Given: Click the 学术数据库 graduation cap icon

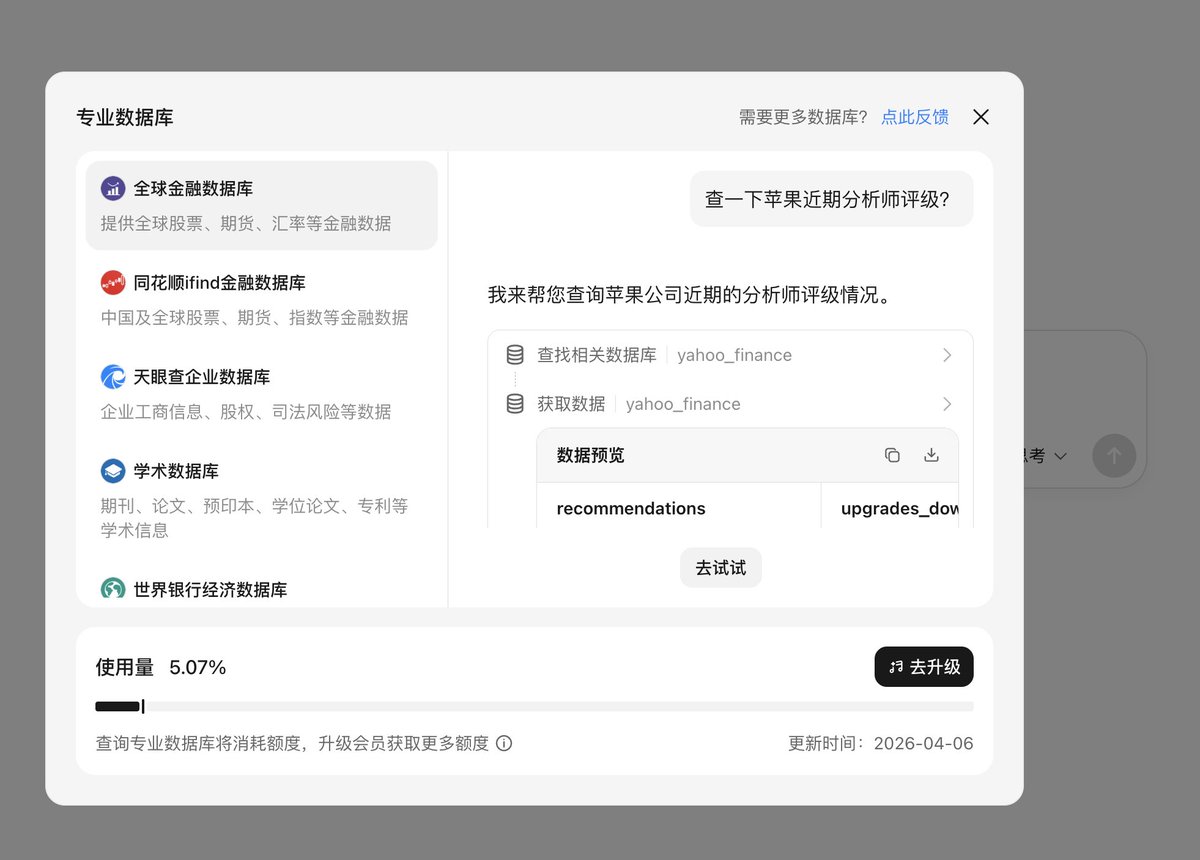Looking at the screenshot, I should coord(113,471).
